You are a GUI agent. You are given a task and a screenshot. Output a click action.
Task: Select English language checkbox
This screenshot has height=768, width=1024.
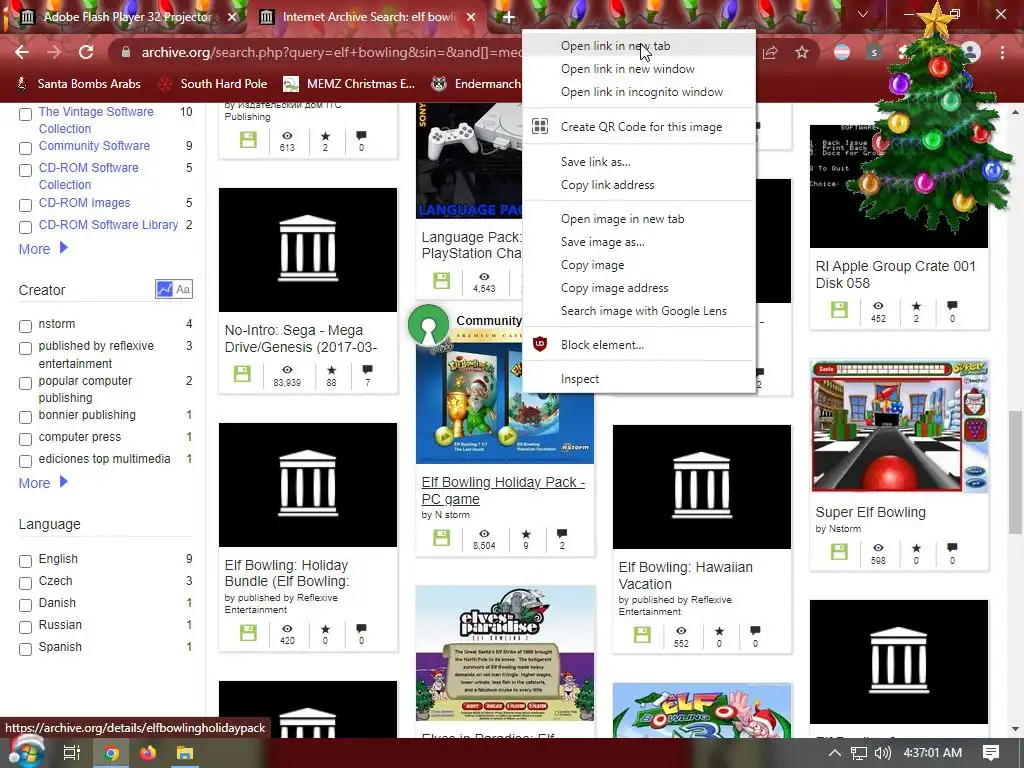pyautogui.click(x=25, y=561)
